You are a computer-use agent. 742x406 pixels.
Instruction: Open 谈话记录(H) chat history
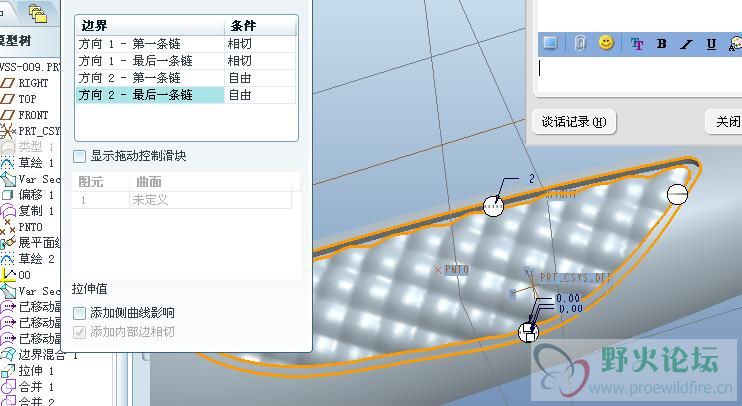(x=574, y=122)
